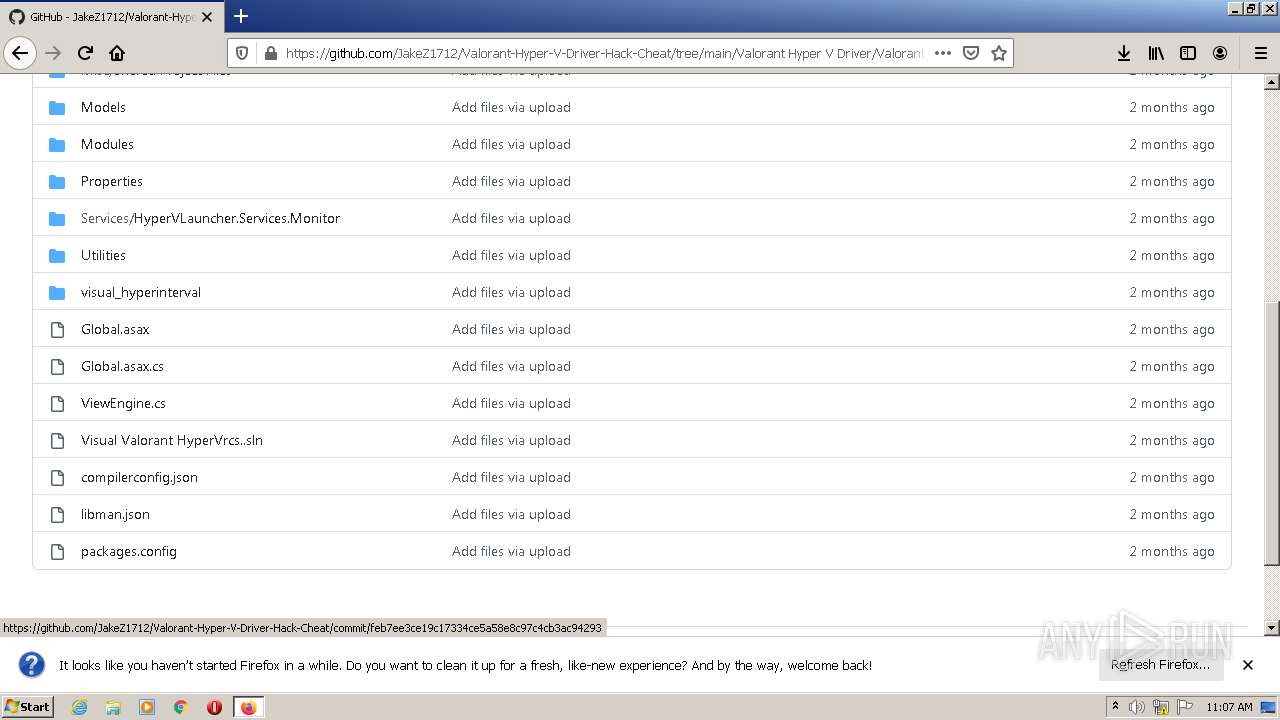Click the scrollbar down arrow

(x=1272, y=628)
